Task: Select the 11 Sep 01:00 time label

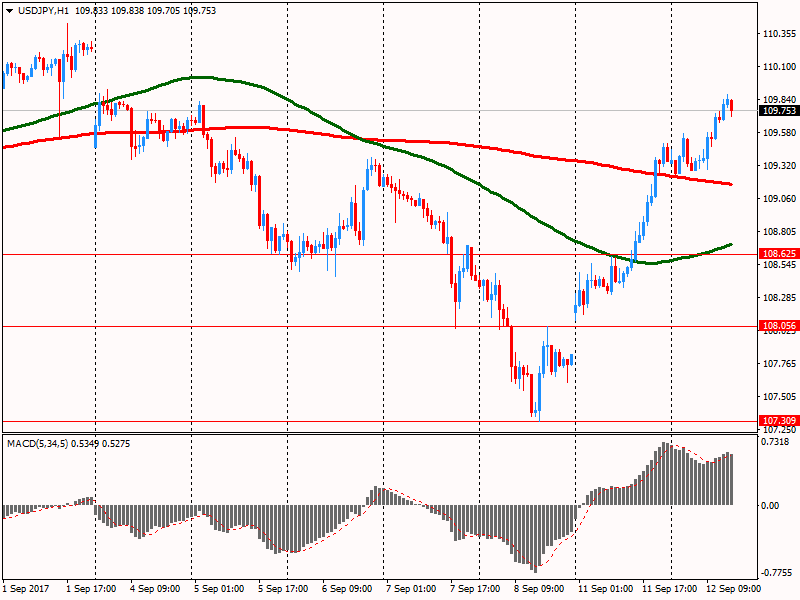Action: pos(605,589)
